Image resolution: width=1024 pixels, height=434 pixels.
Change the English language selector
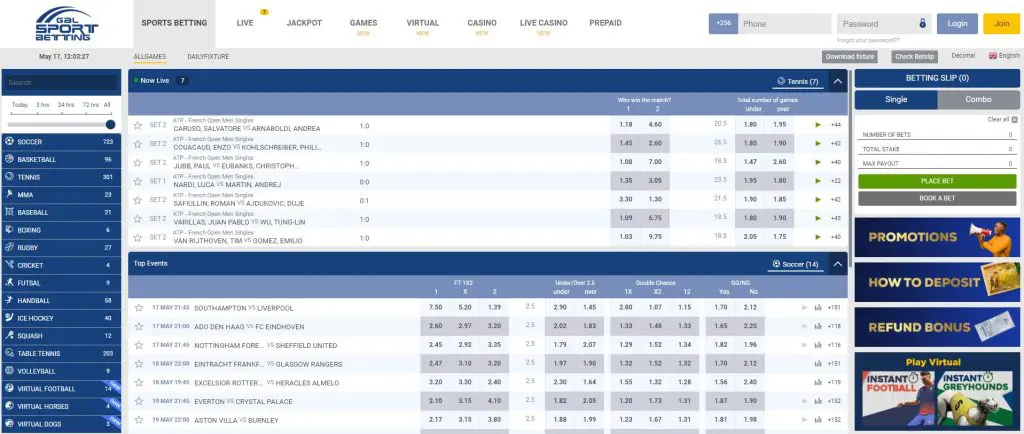(1004, 56)
